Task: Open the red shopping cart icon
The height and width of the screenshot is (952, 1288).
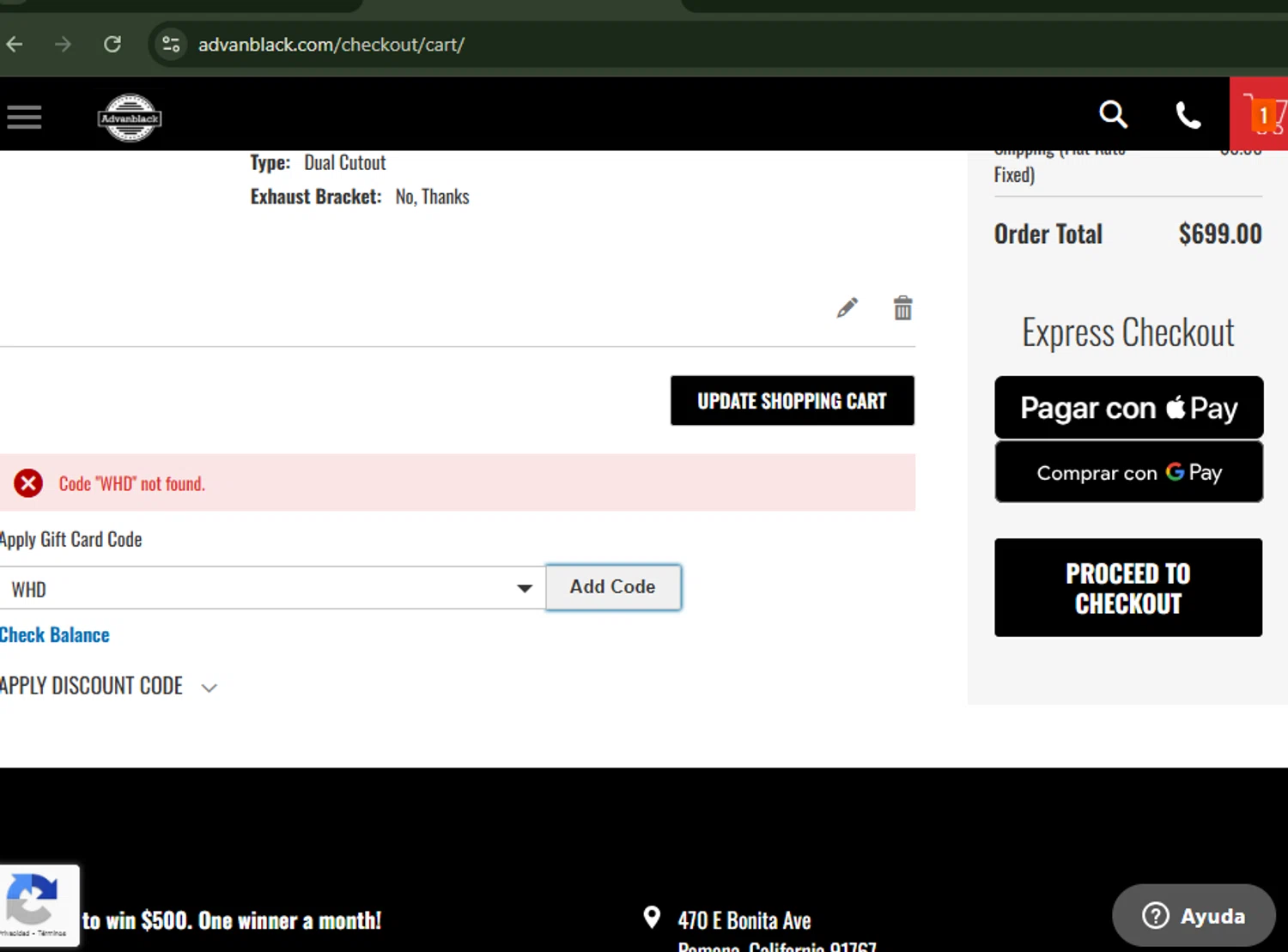Action: [x=1259, y=114]
